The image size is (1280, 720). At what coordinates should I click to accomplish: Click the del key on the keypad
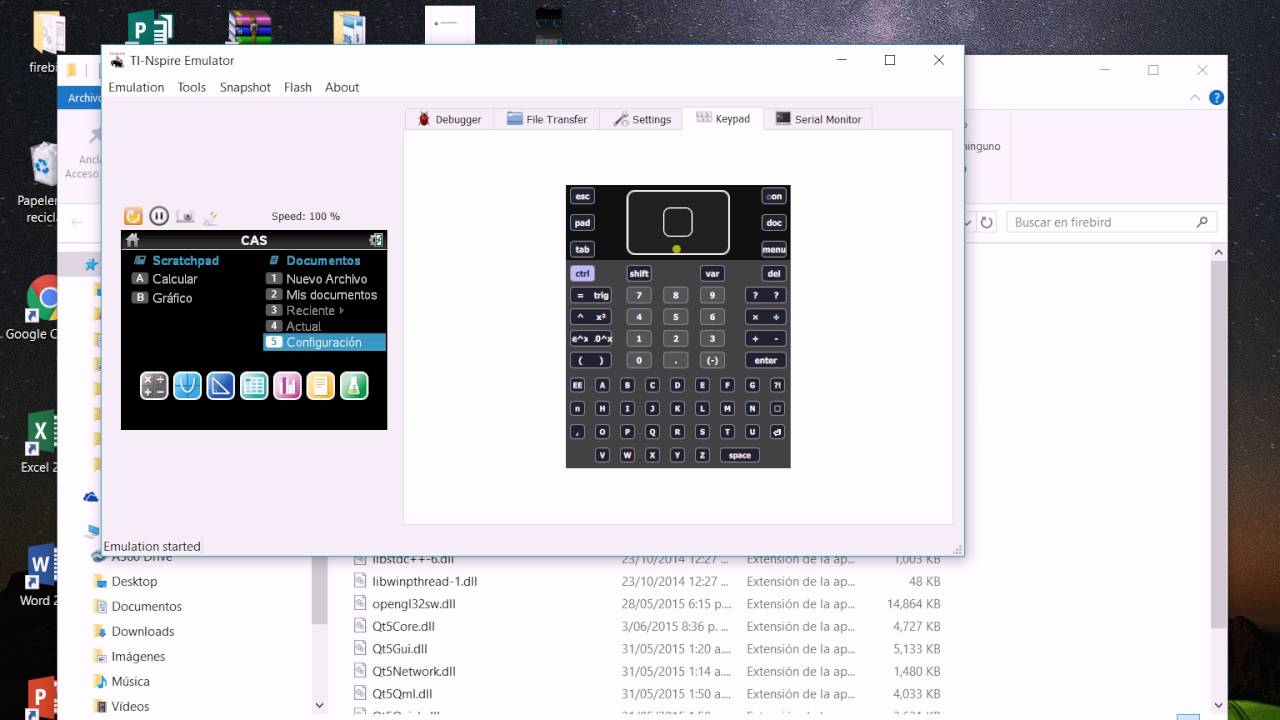point(773,273)
